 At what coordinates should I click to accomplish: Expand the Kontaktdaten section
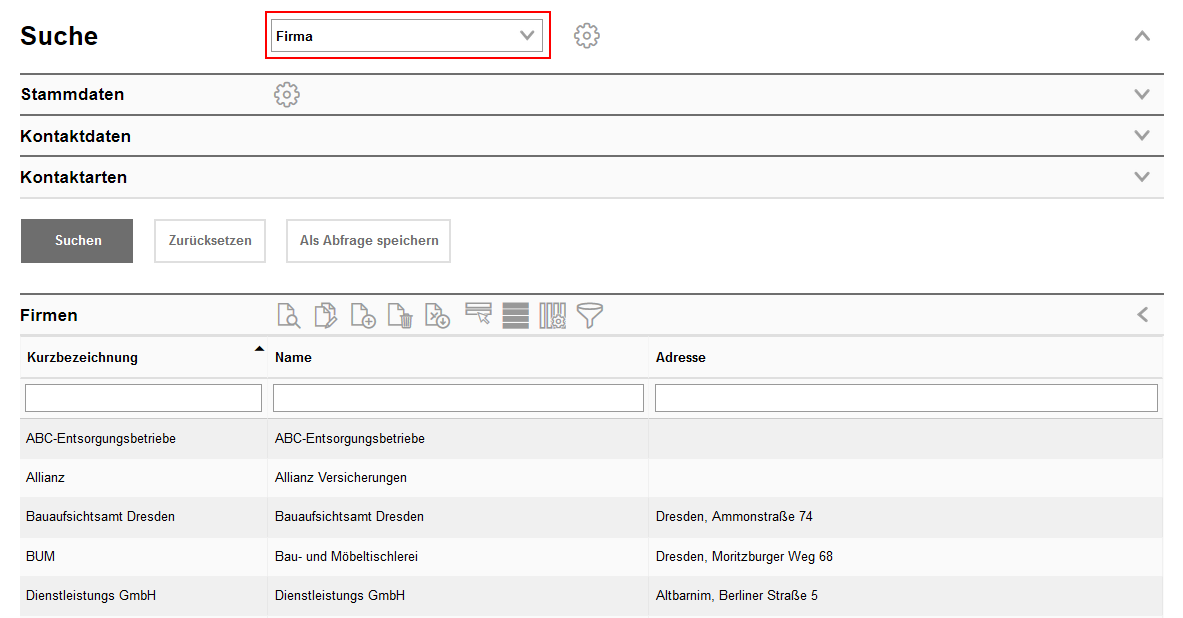[x=1141, y=135]
